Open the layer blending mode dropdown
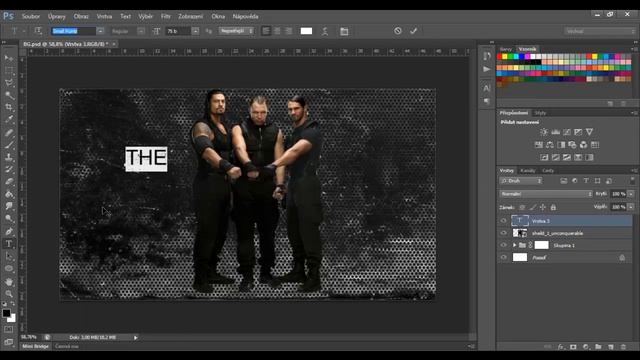Image resolution: width=640 pixels, height=360 pixels. click(546, 194)
